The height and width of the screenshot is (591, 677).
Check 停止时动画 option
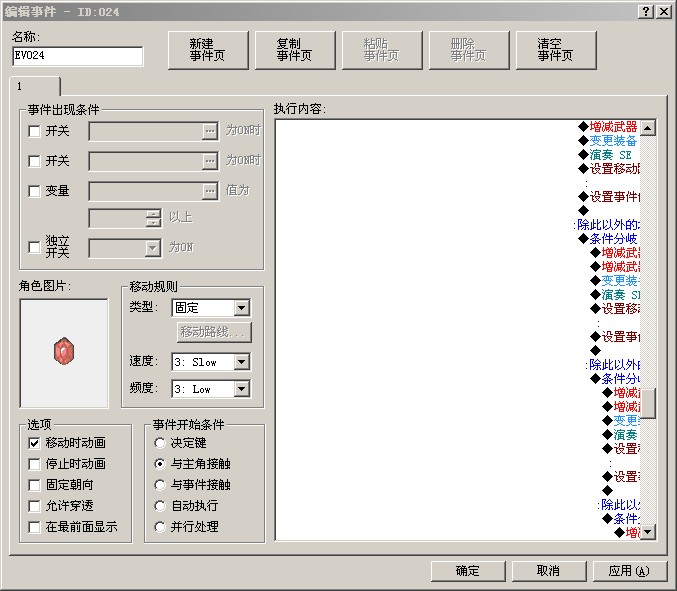pyautogui.click(x=34, y=464)
